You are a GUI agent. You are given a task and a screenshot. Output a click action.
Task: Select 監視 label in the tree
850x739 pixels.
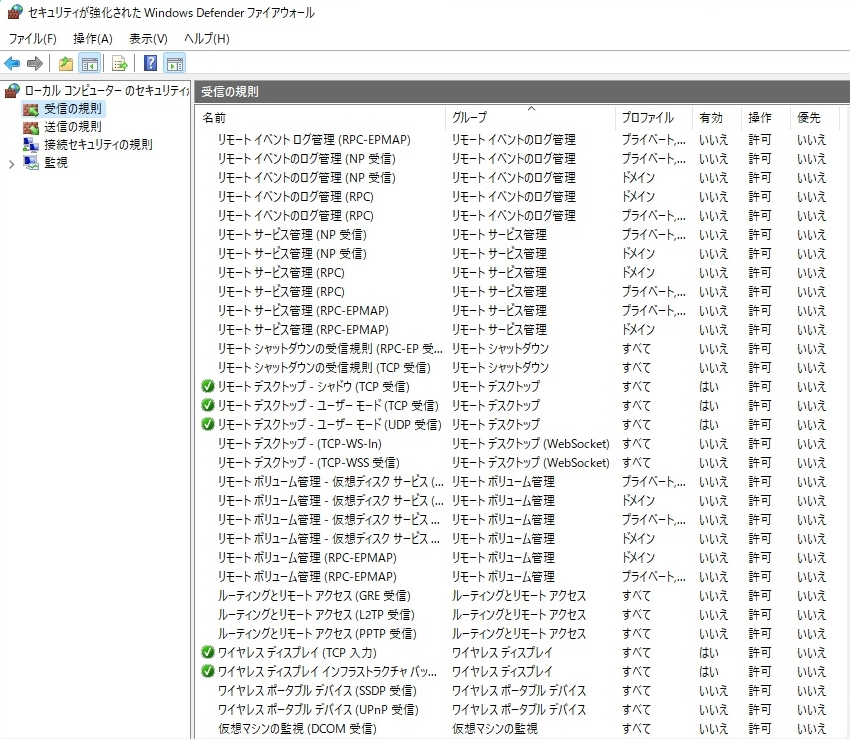click(x=56, y=163)
